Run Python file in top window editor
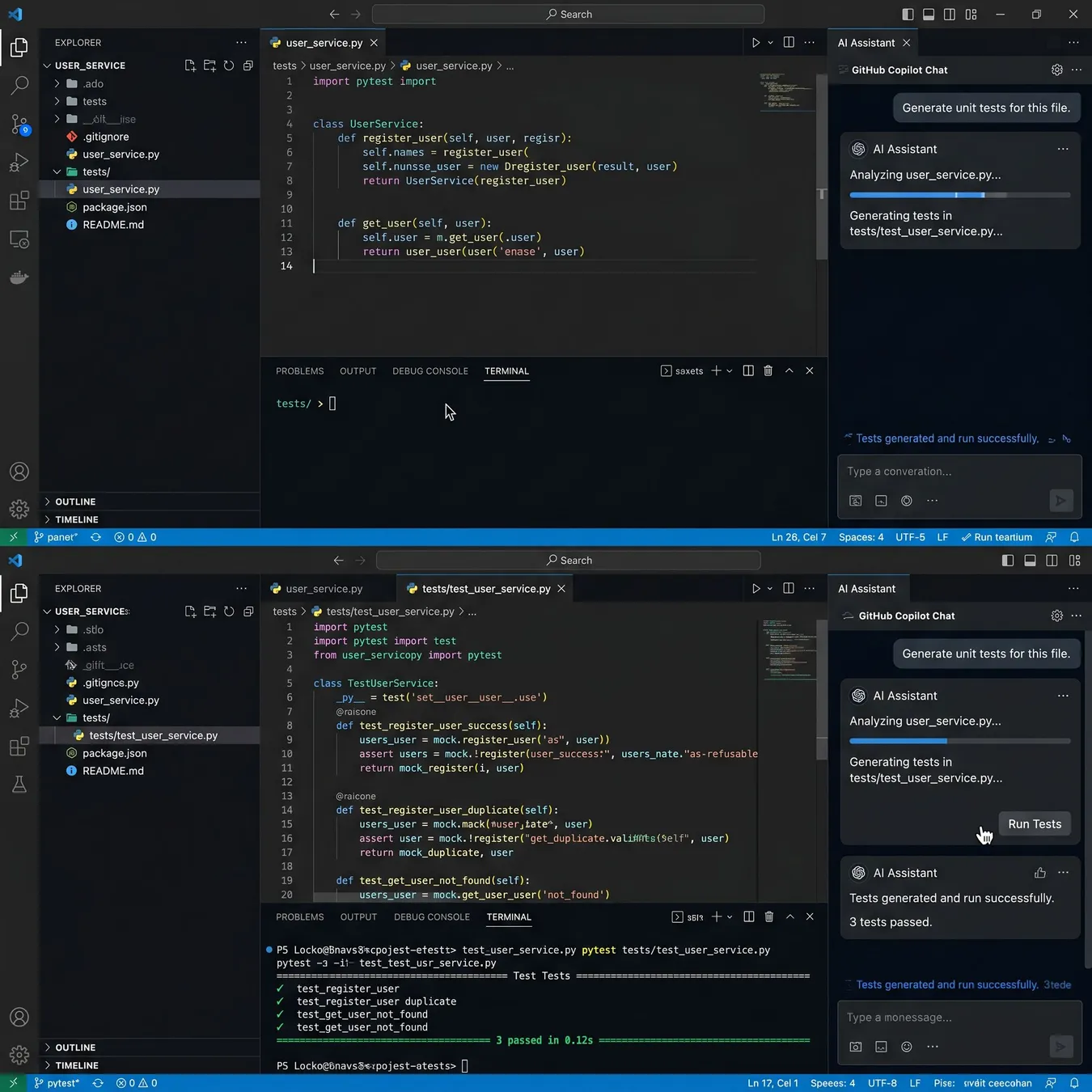This screenshot has height=1092, width=1092. click(x=756, y=42)
